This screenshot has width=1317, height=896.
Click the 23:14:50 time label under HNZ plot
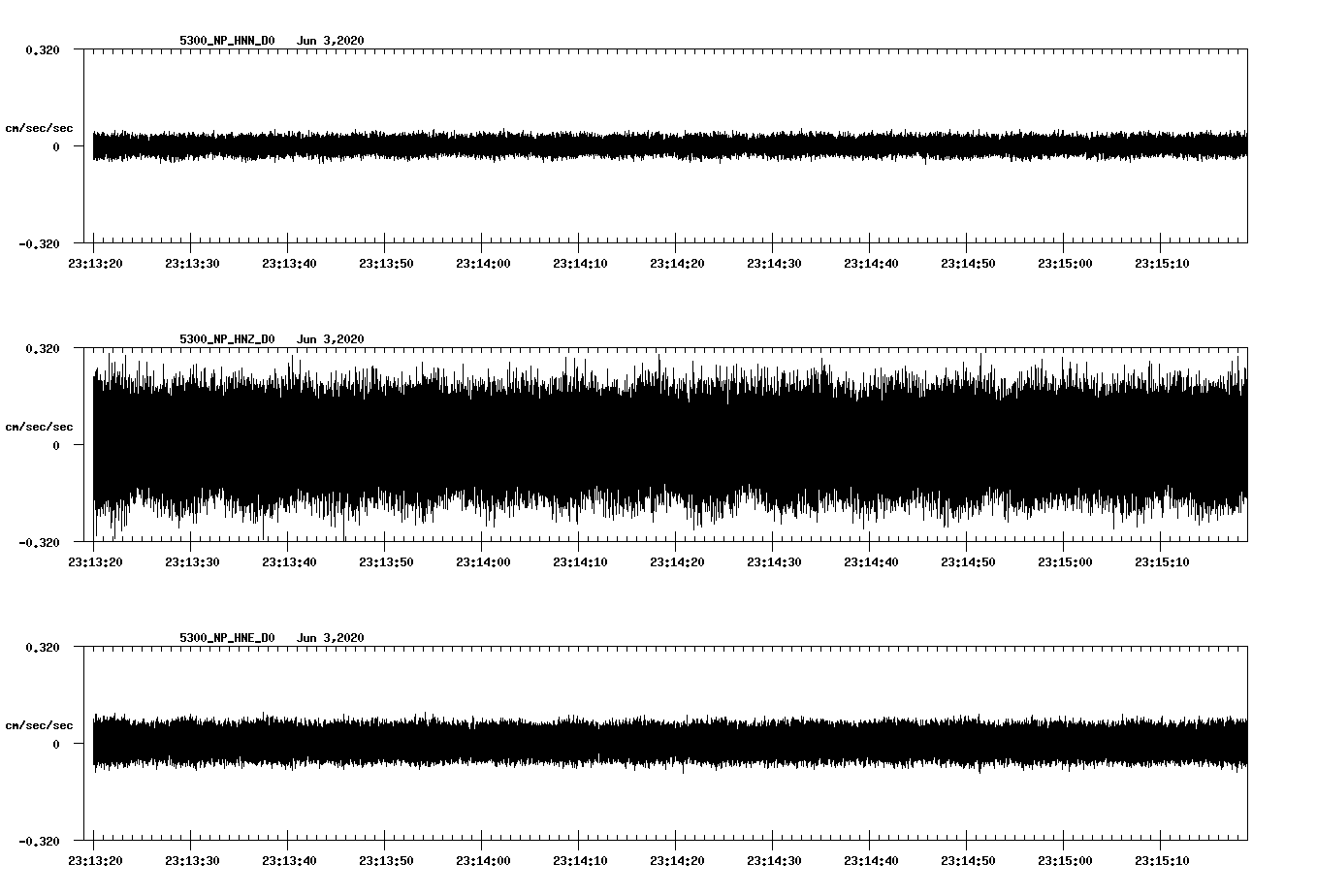coord(968,561)
